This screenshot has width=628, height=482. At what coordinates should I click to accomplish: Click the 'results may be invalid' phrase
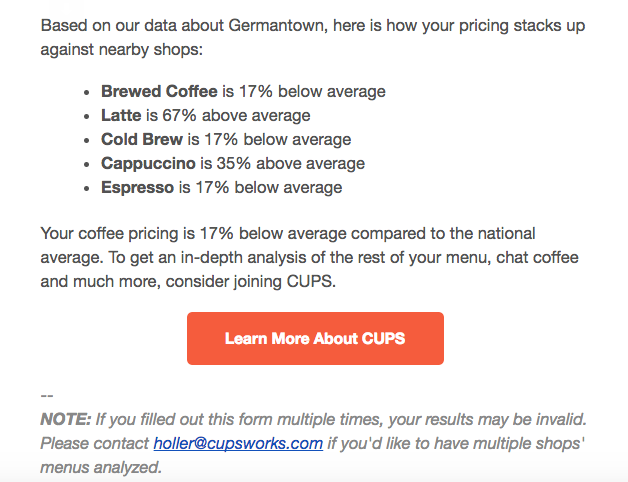(x=506, y=419)
